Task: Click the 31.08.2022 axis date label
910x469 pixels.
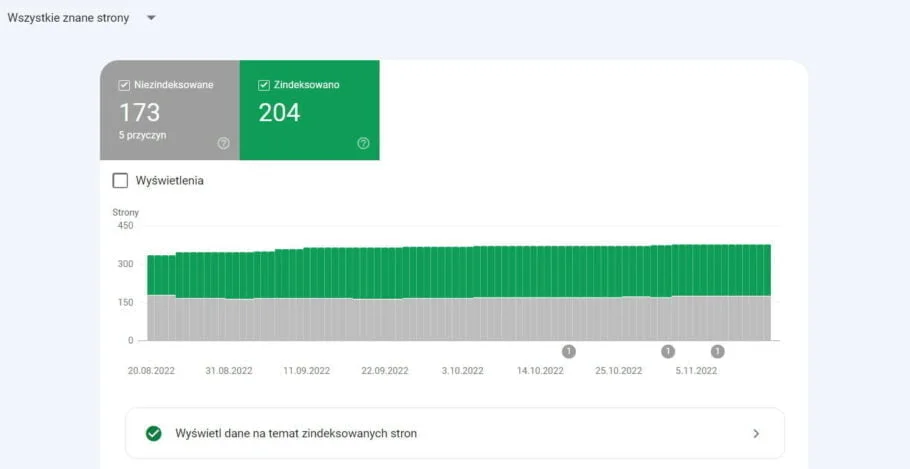Action: pos(229,371)
